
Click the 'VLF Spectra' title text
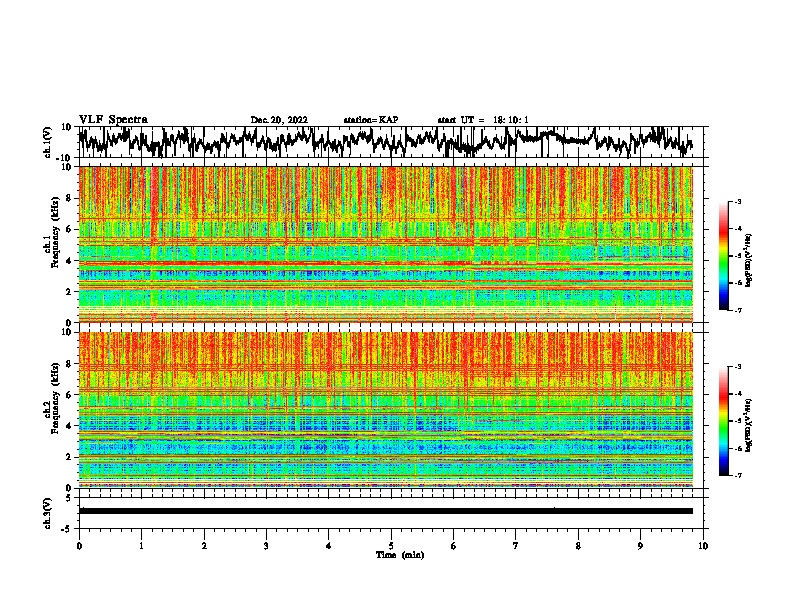(x=113, y=120)
